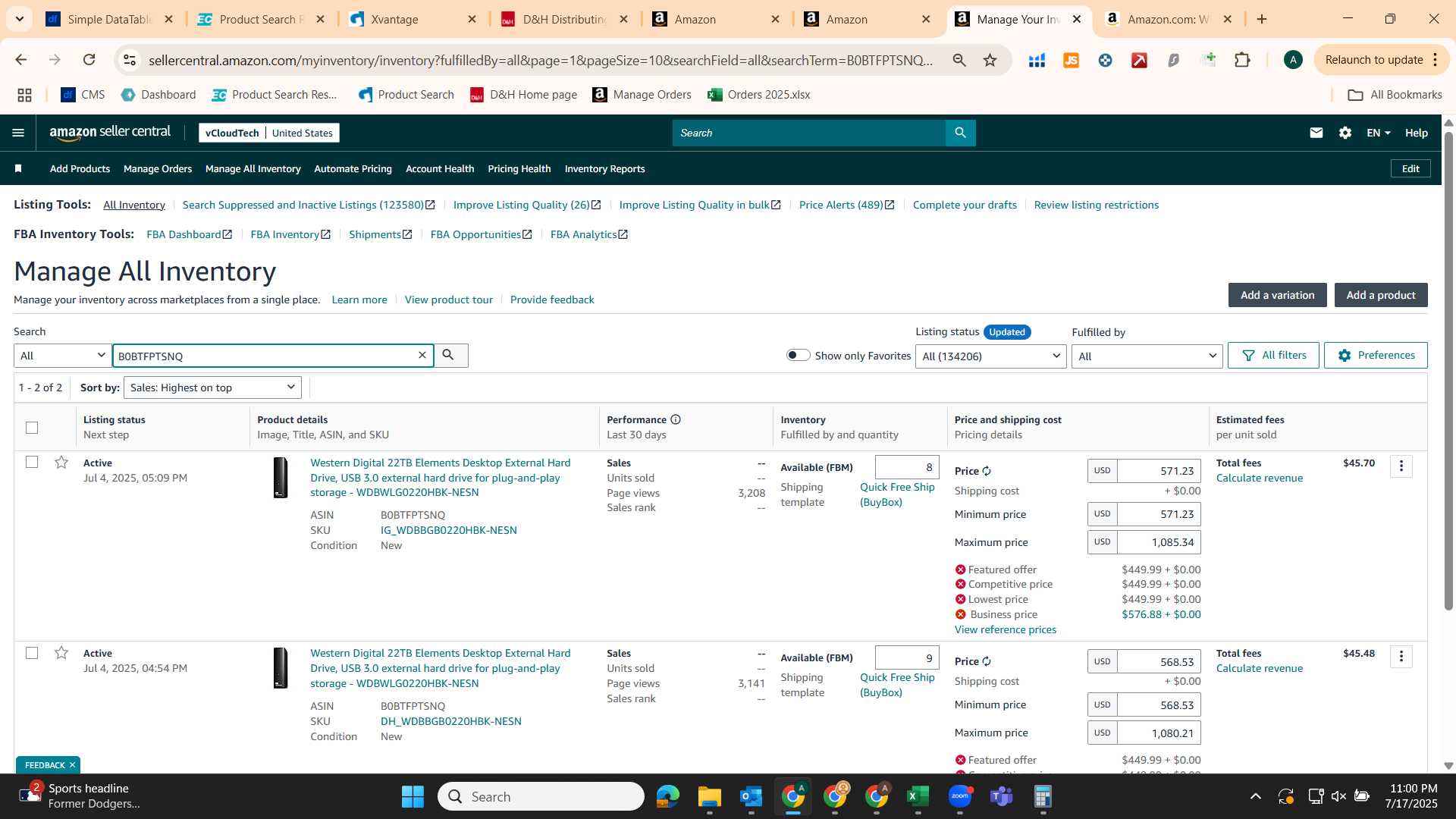Open Help in the header

point(1416,133)
